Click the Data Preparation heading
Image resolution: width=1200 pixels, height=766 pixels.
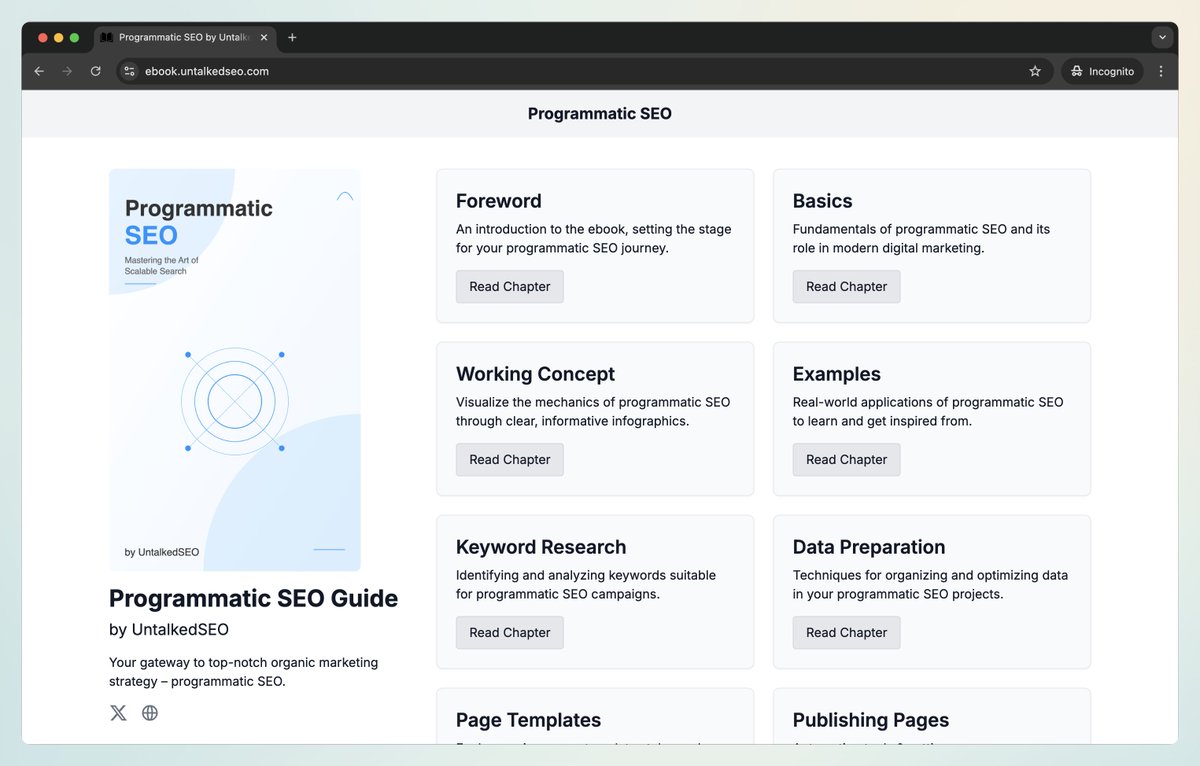coord(869,547)
